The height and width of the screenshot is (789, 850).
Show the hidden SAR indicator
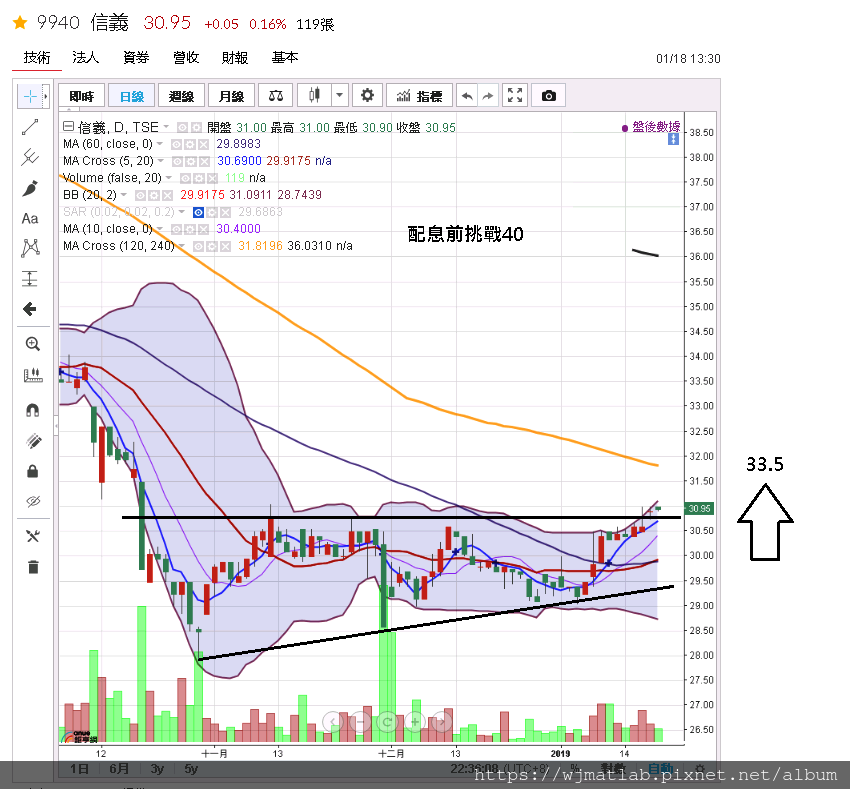tap(198, 213)
